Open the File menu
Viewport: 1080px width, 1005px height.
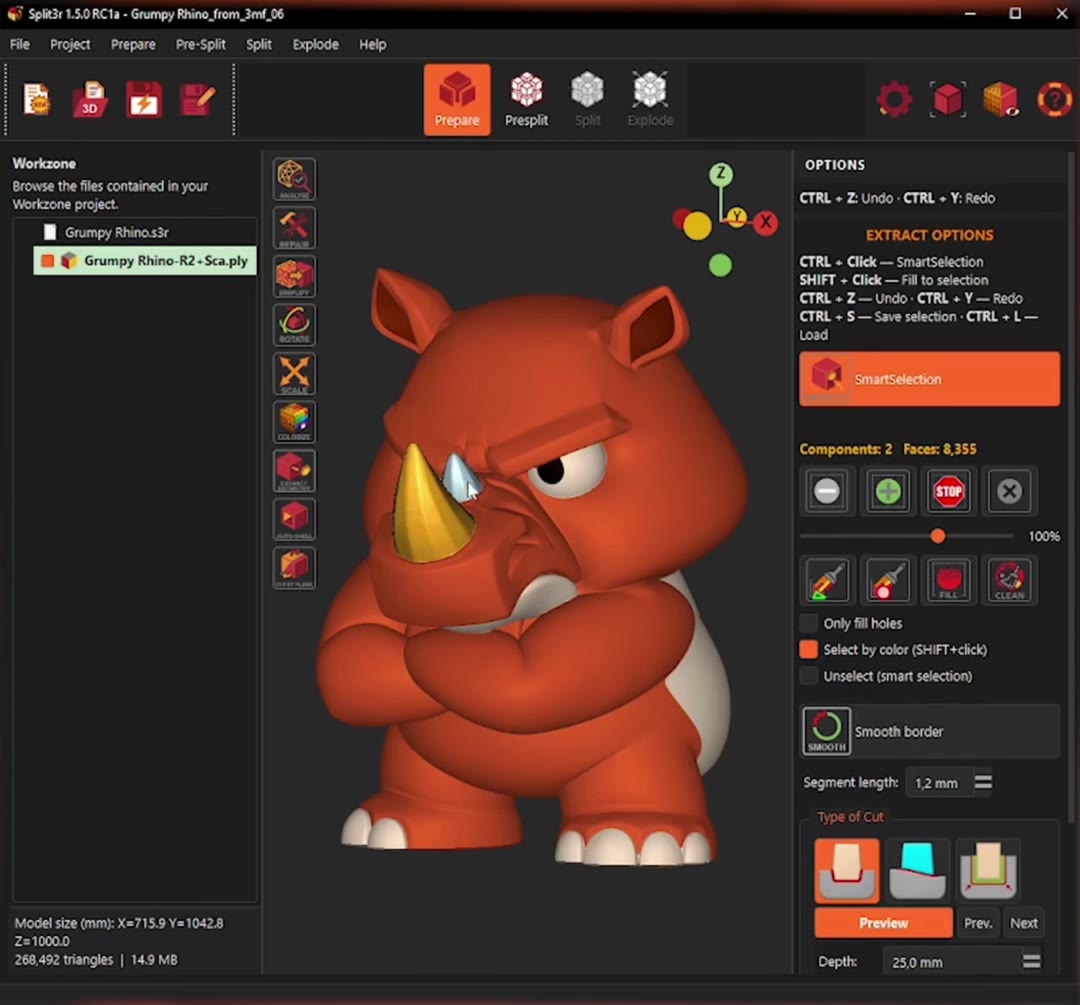click(x=19, y=44)
